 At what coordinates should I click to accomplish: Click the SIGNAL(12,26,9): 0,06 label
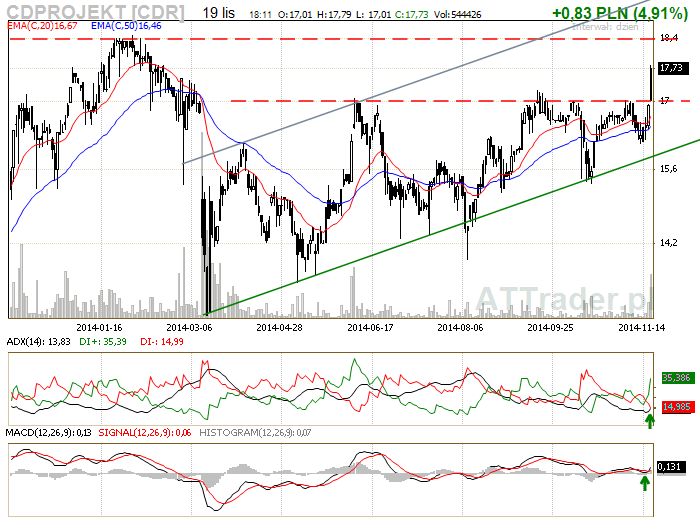145,433
